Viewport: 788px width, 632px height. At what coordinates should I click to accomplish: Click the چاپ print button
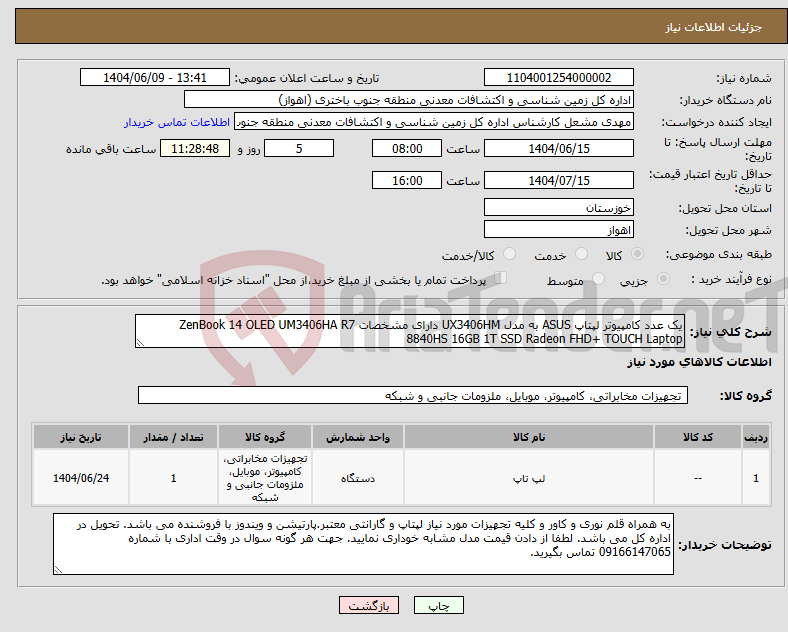439,605
